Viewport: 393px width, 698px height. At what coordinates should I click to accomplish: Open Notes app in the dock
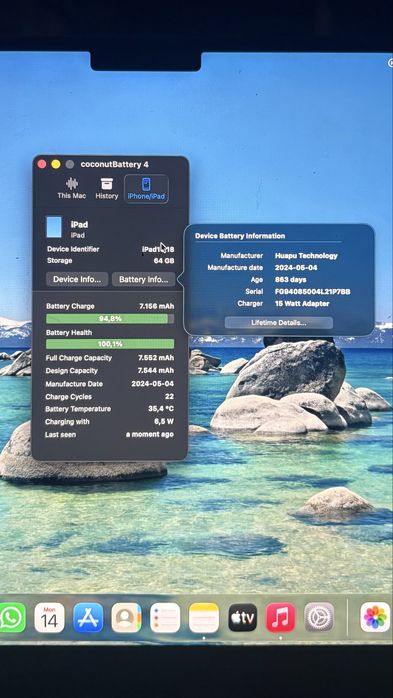[x=204, y=617]
